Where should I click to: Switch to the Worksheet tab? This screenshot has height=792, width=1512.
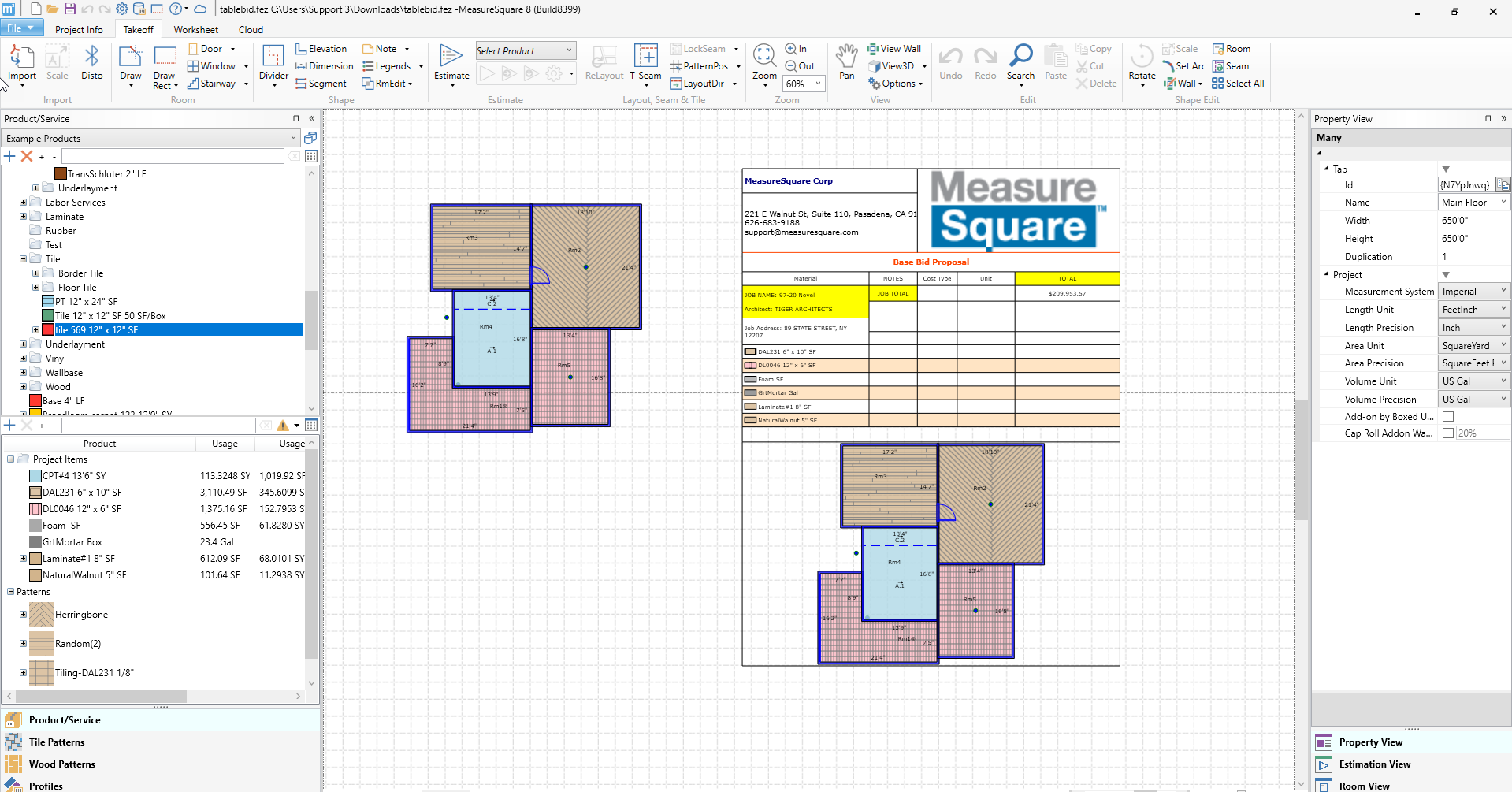pyautogui.click(x=196, y=30)
